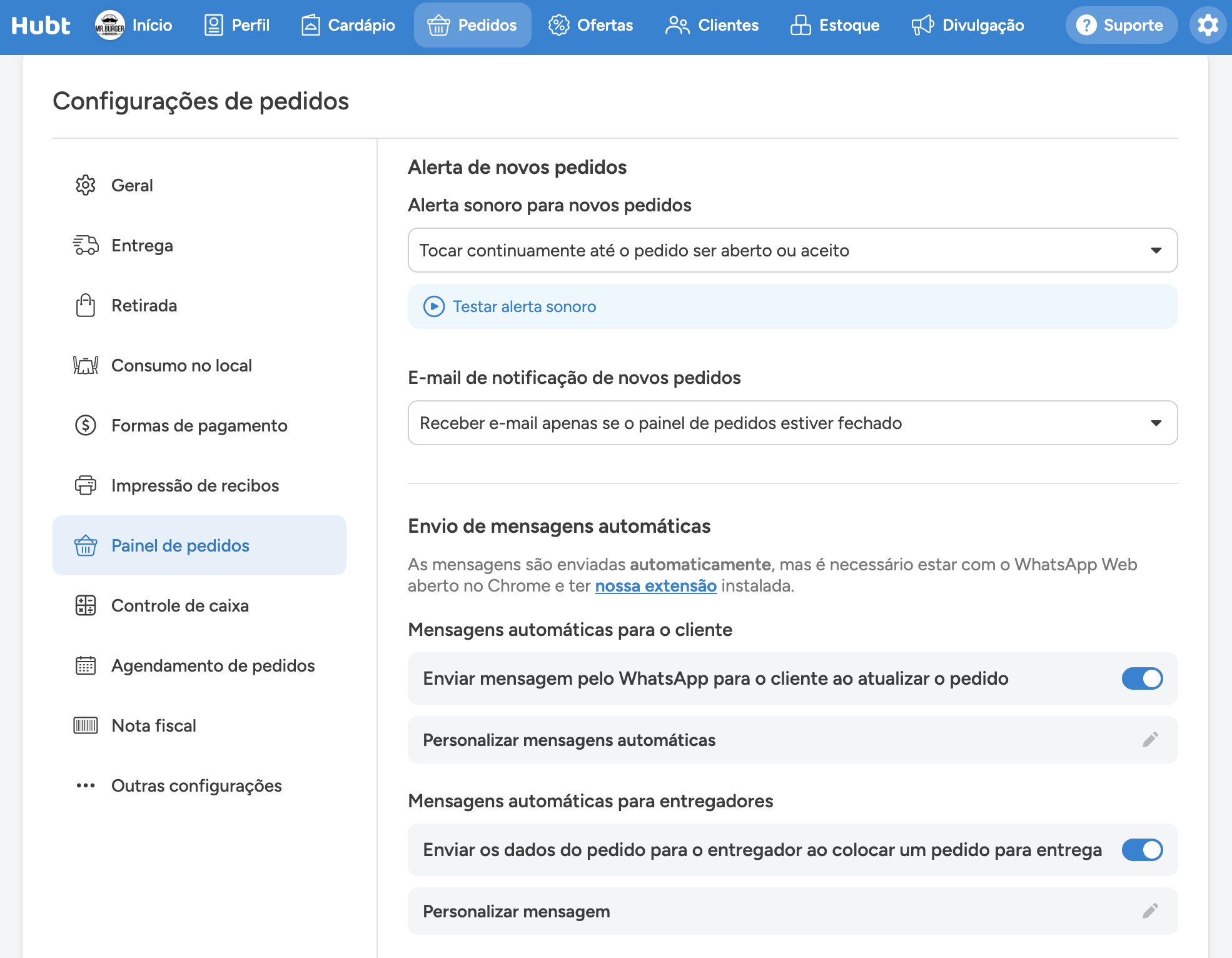Viewport: 1232px width, 958px height.
Task: Toggle sending order data to entregador
Action: pos(1142,850)
